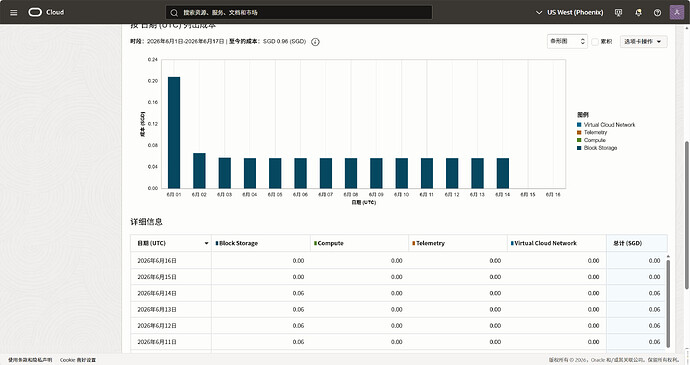Open the Cookie 喜好设置 link
The image size is (690, 365).
pos(77,360)
